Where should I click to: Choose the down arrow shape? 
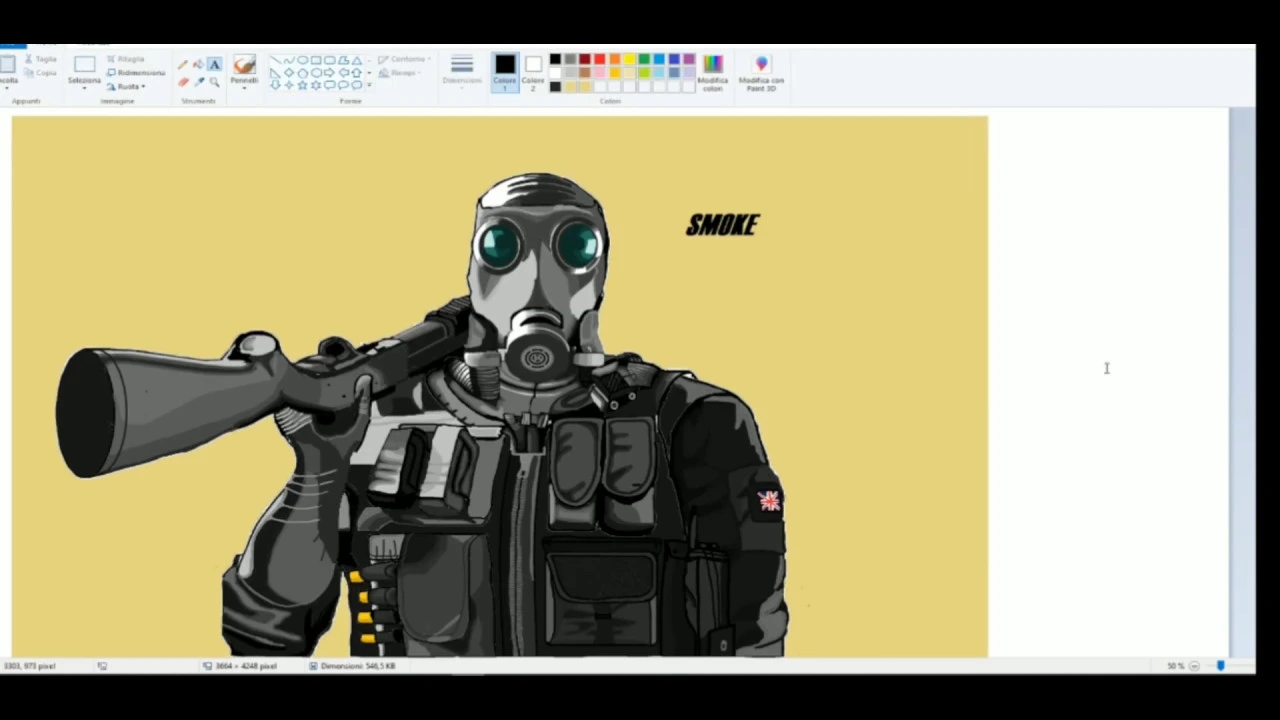tap(275, 85)
